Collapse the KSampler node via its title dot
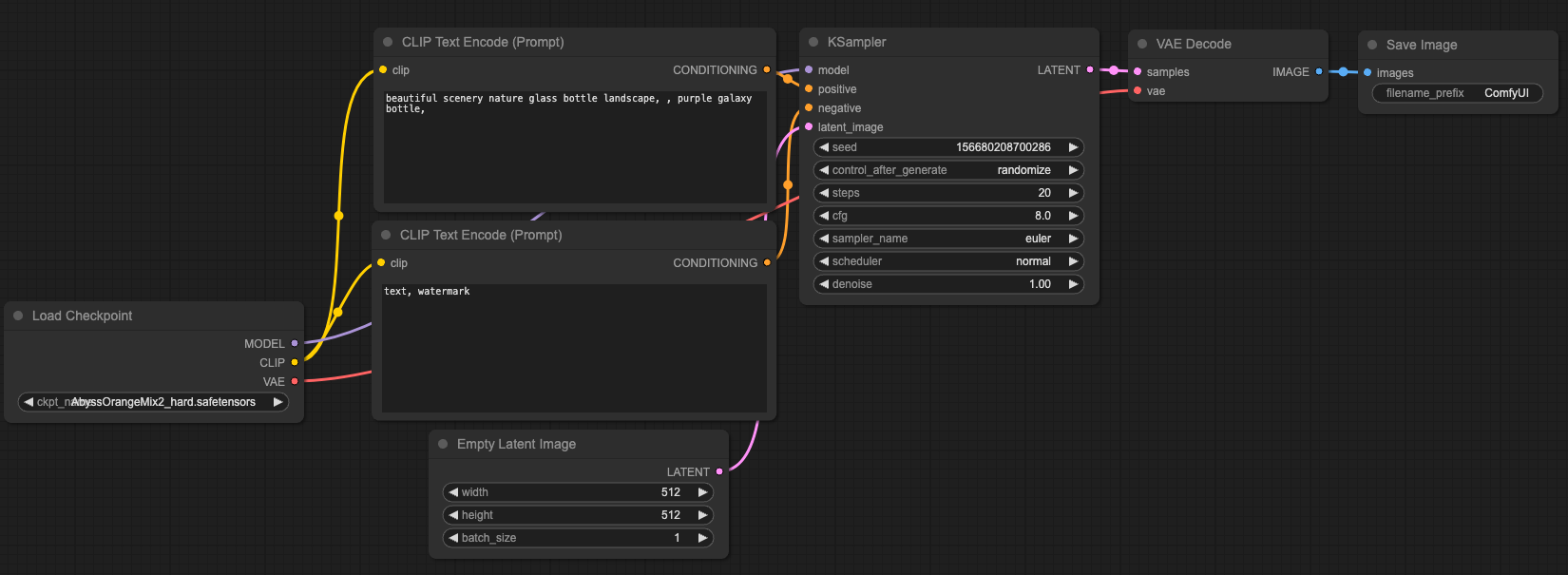1568x575 pixels. (813, 42)
